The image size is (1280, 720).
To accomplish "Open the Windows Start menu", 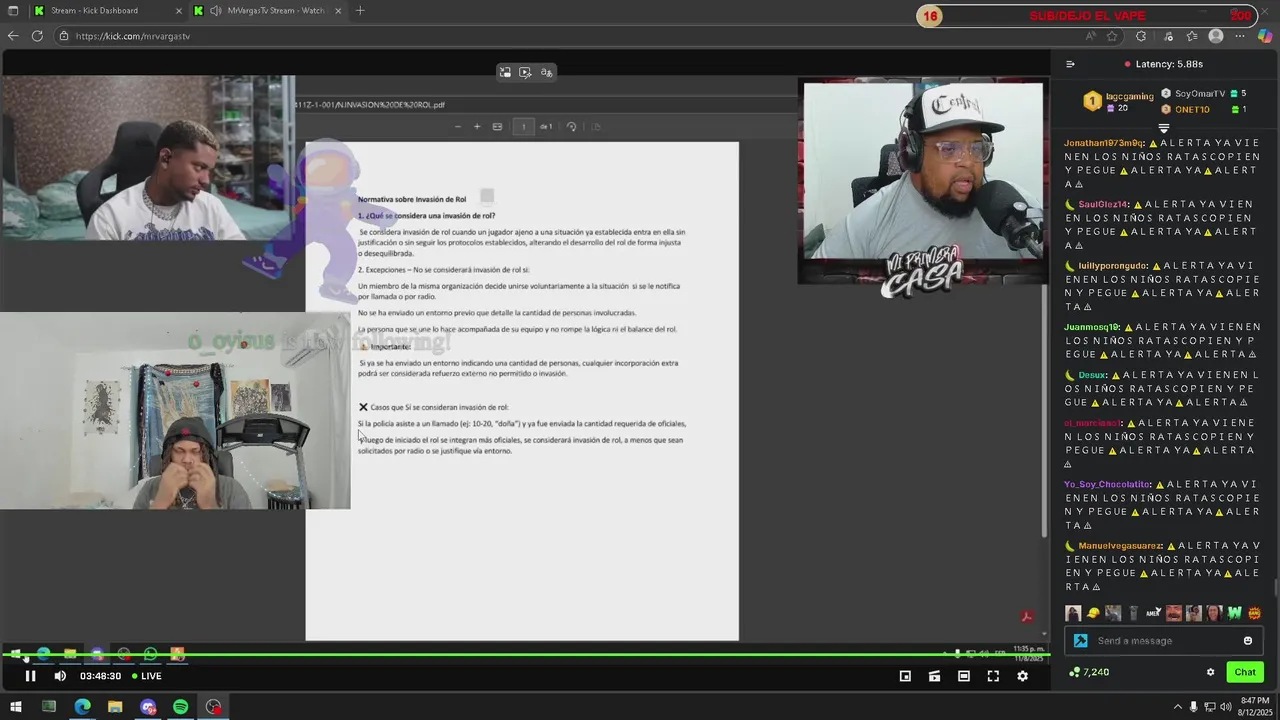I will click(x=16, y=707).
